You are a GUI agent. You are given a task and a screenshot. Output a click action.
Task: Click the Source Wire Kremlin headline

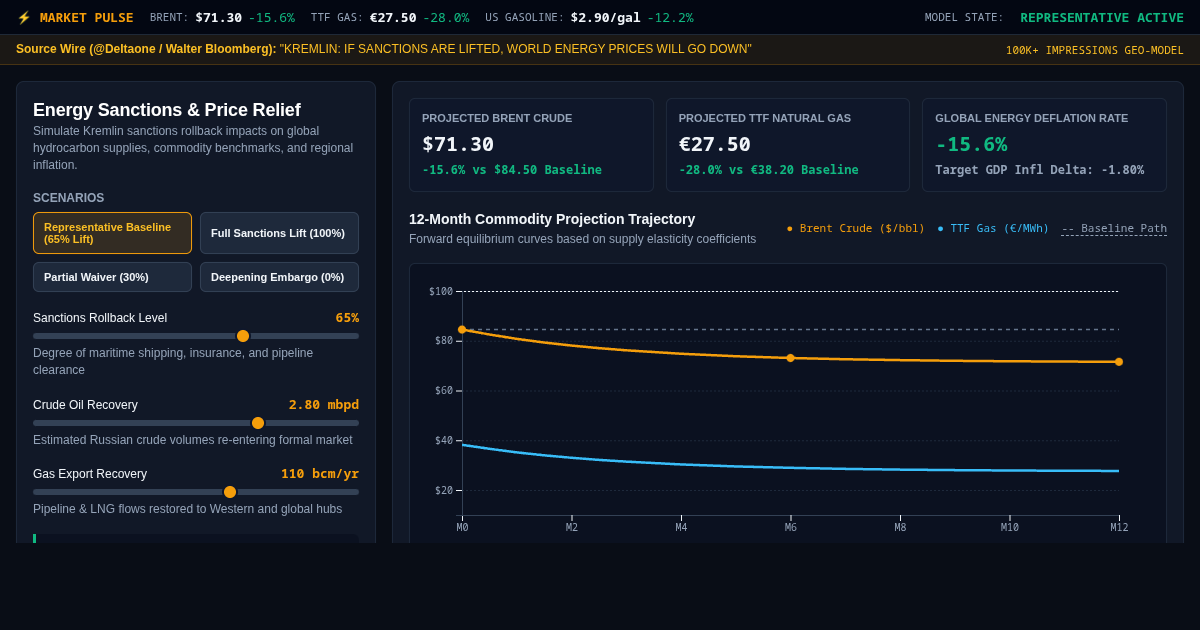515,49
